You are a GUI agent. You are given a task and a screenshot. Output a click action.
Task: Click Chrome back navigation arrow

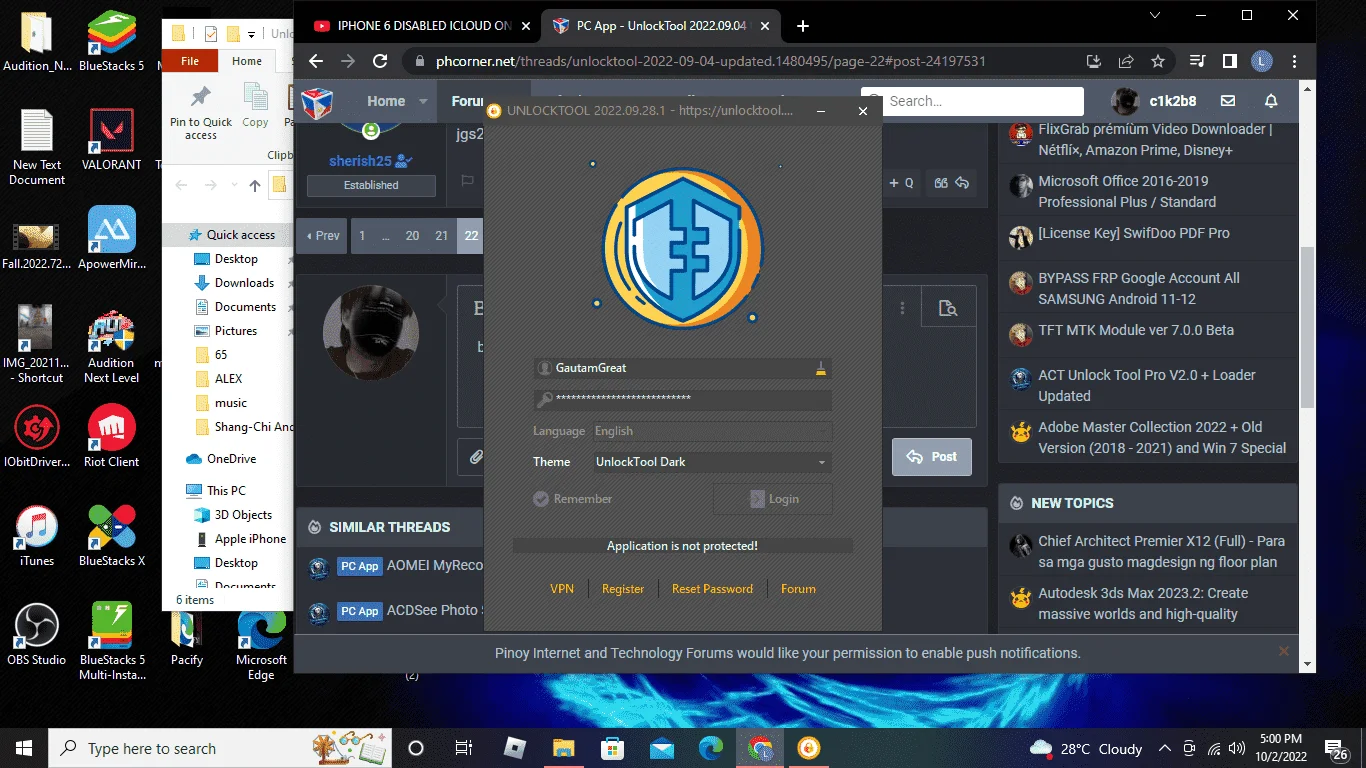coord(316,61)
